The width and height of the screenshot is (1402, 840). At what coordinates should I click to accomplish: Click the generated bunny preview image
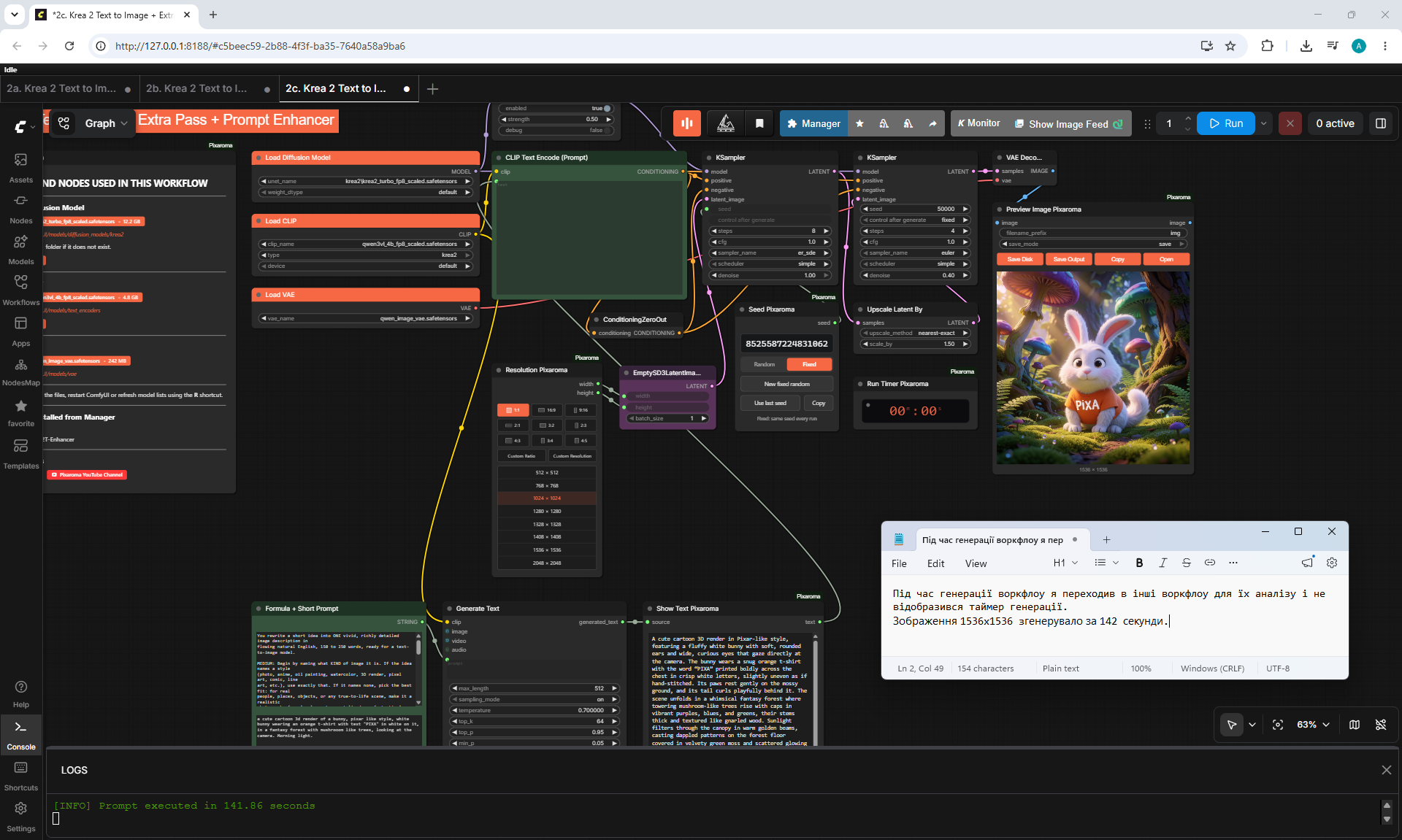[1093, 368]
